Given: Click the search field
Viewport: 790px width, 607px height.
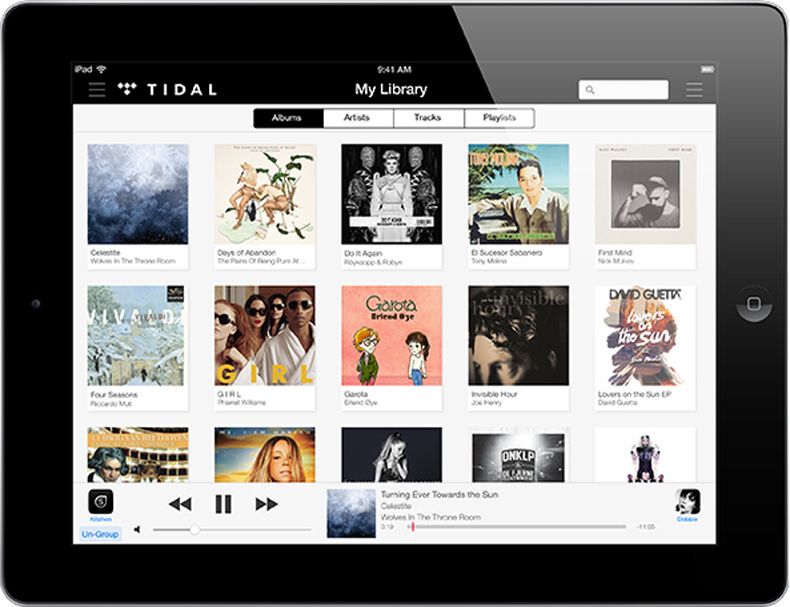Looking at the screenshot, I should 623,90.
